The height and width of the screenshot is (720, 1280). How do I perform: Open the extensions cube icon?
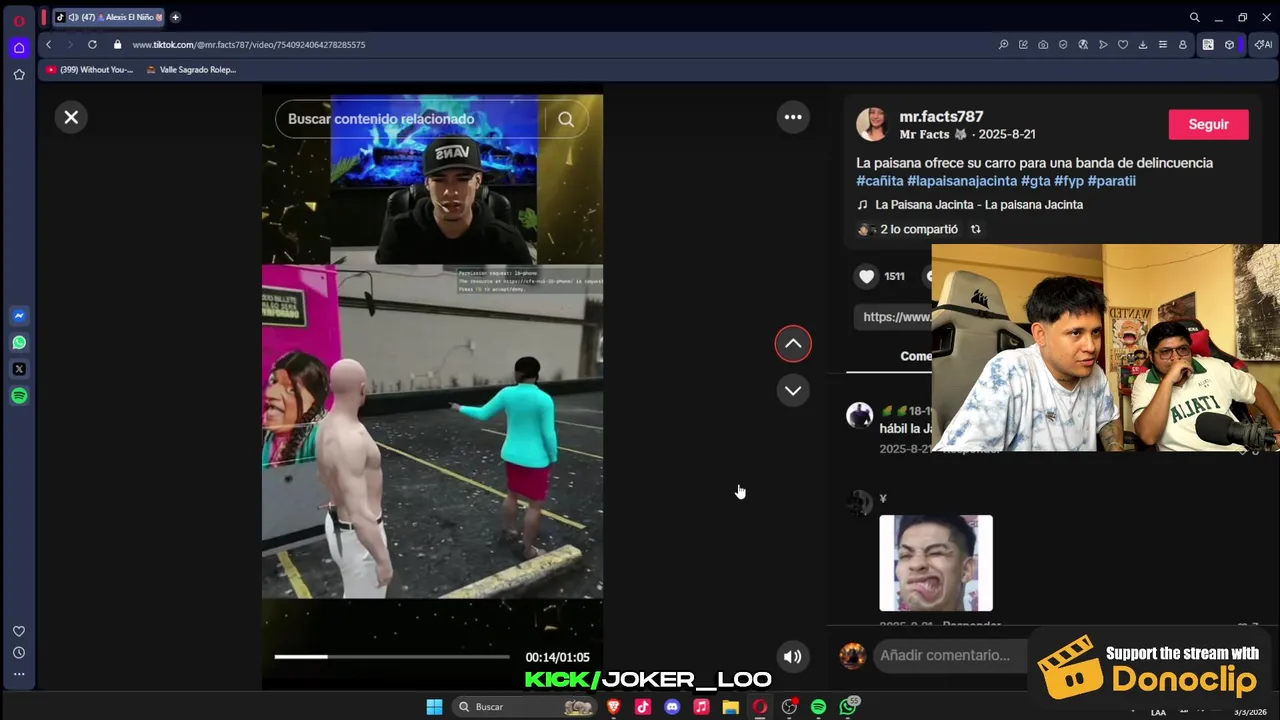pyautogui.click(x=1229, y=45)
